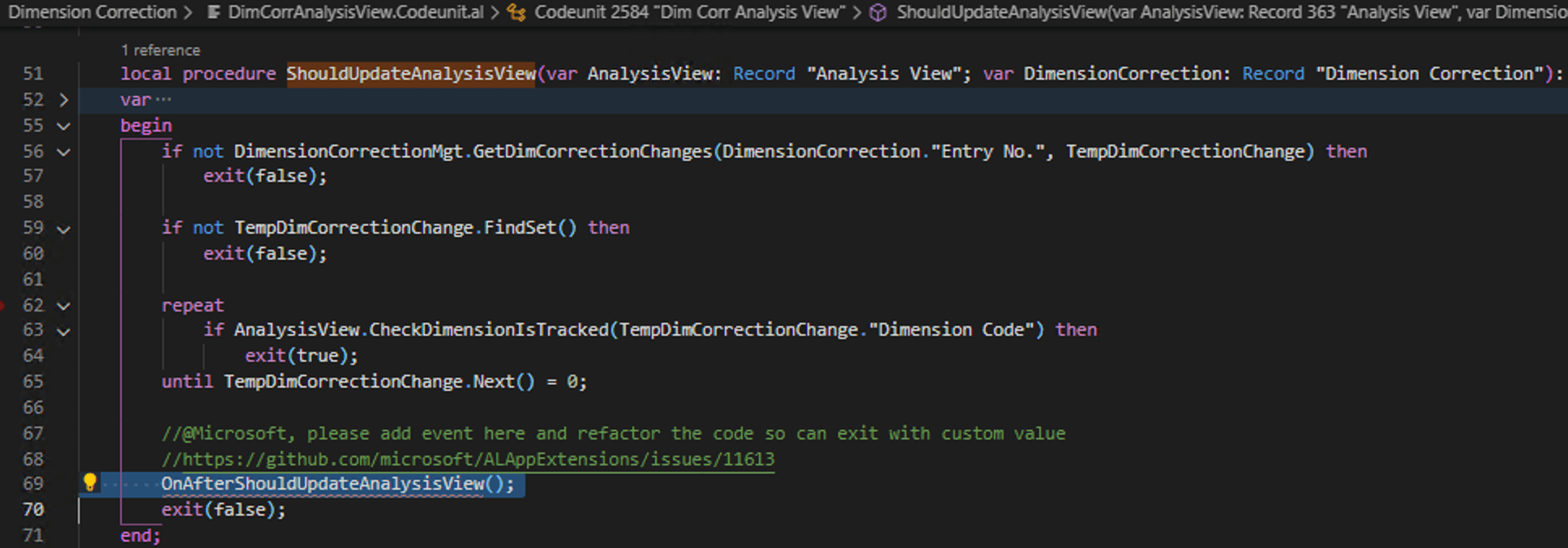1568x548 pixels.
Task: Click the ShouldUpdateAnalysisView procedure name on line 51
Action: [x=411, y=74]
